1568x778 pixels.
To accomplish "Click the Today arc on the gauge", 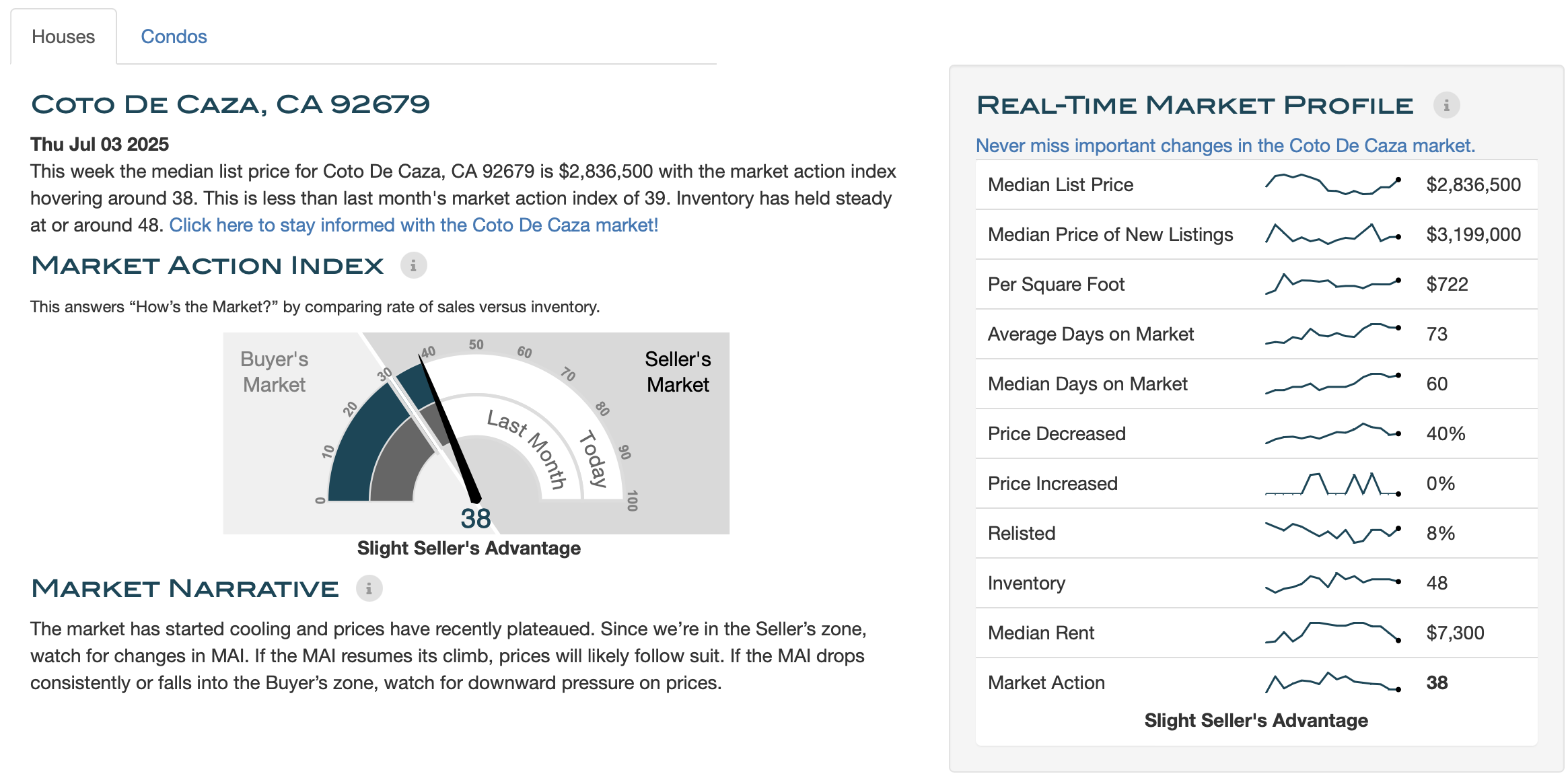I will (594, 458).
